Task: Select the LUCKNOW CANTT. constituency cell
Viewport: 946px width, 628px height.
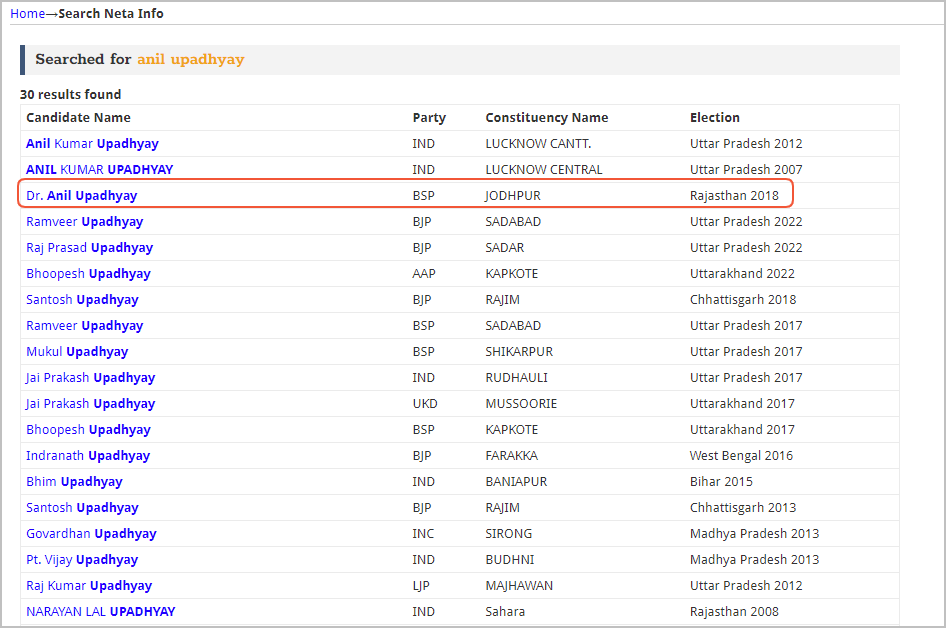Action: 538,144
